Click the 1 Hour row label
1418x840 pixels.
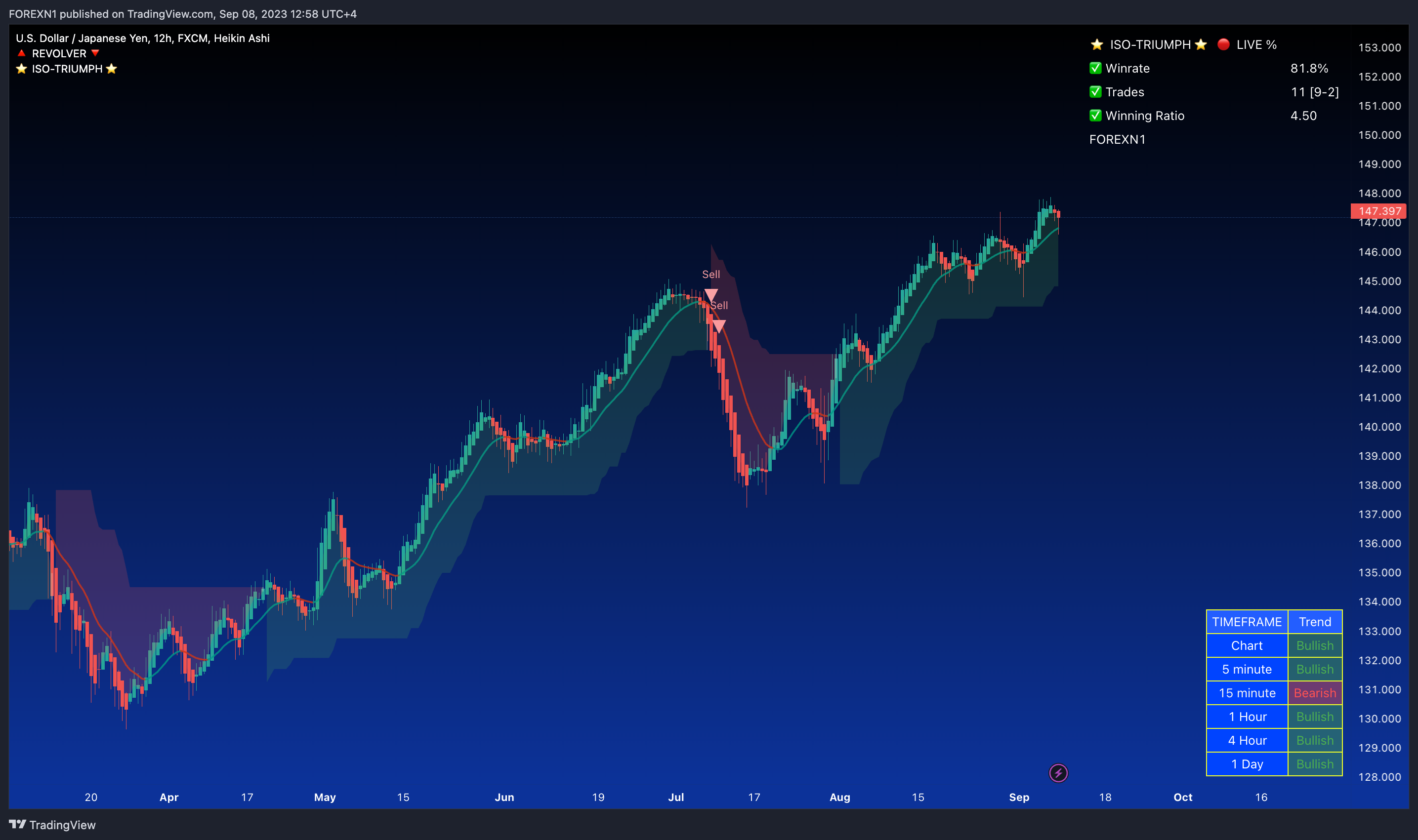[x=1247, y=717]
